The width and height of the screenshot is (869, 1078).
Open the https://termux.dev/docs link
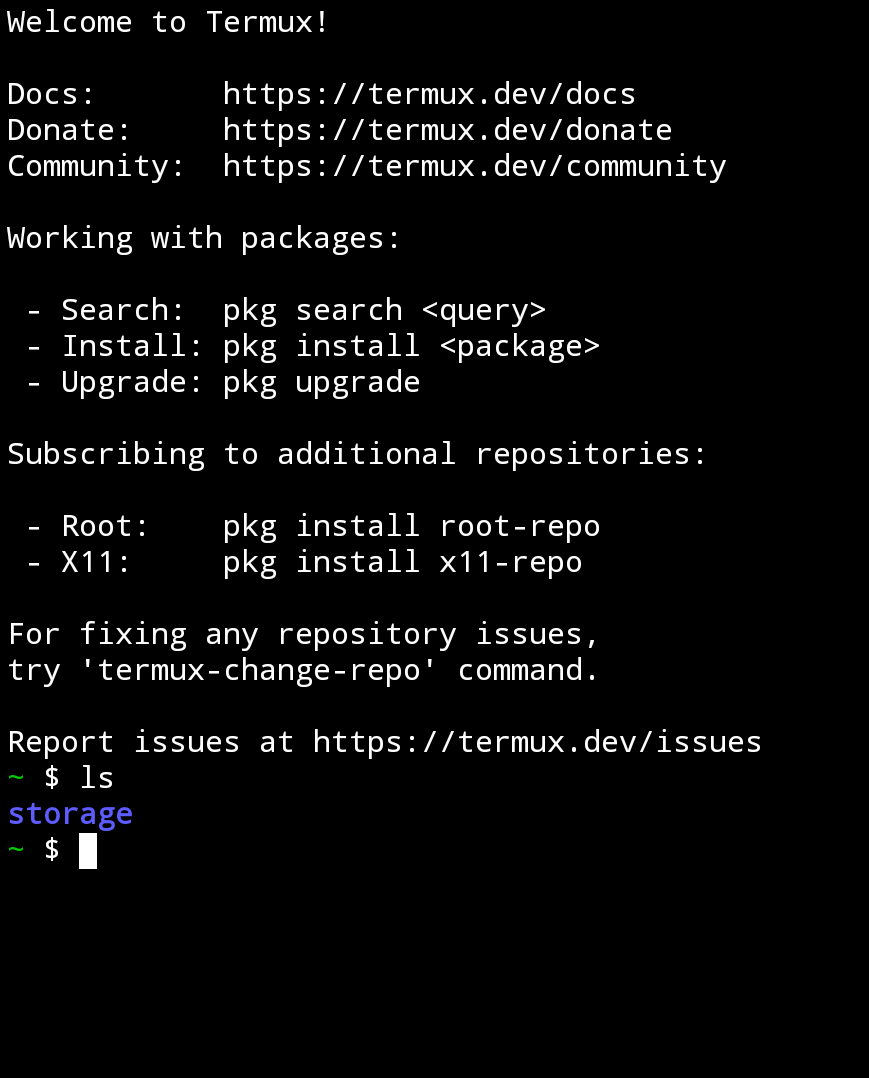click(429, 94)
